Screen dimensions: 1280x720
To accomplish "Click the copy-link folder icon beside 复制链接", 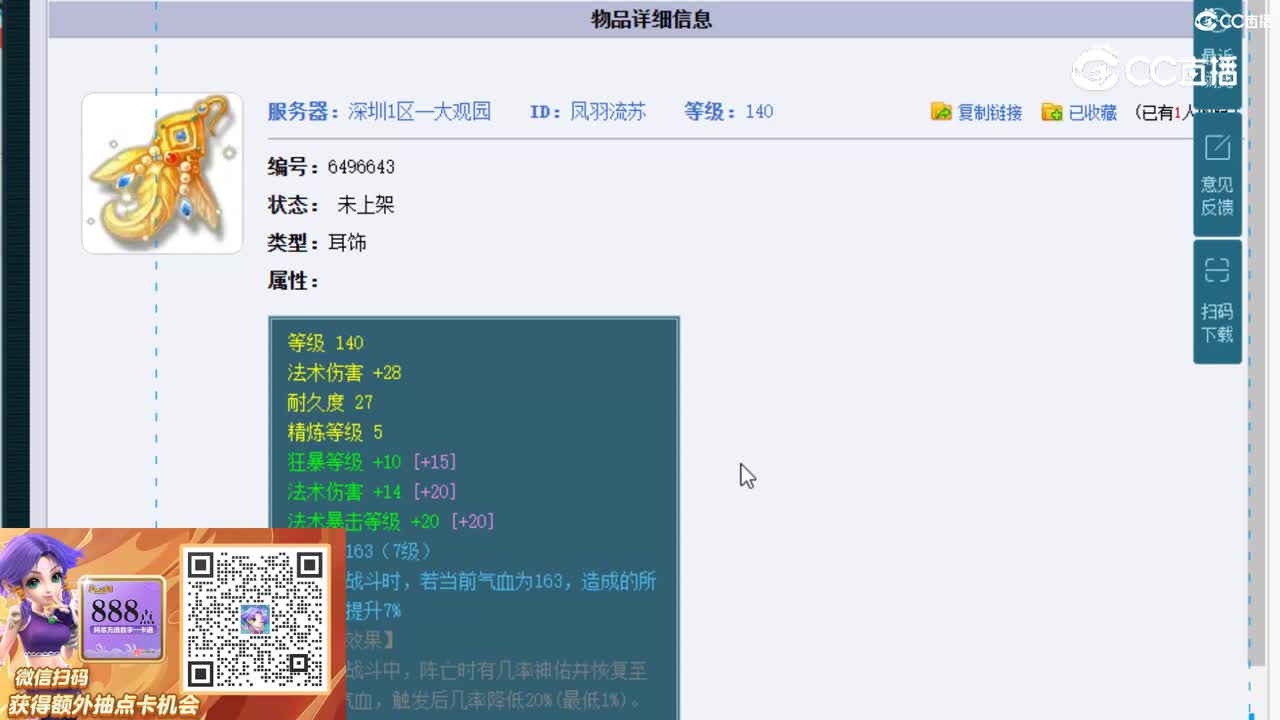I will pyautogui.click(x=941, y=112).
